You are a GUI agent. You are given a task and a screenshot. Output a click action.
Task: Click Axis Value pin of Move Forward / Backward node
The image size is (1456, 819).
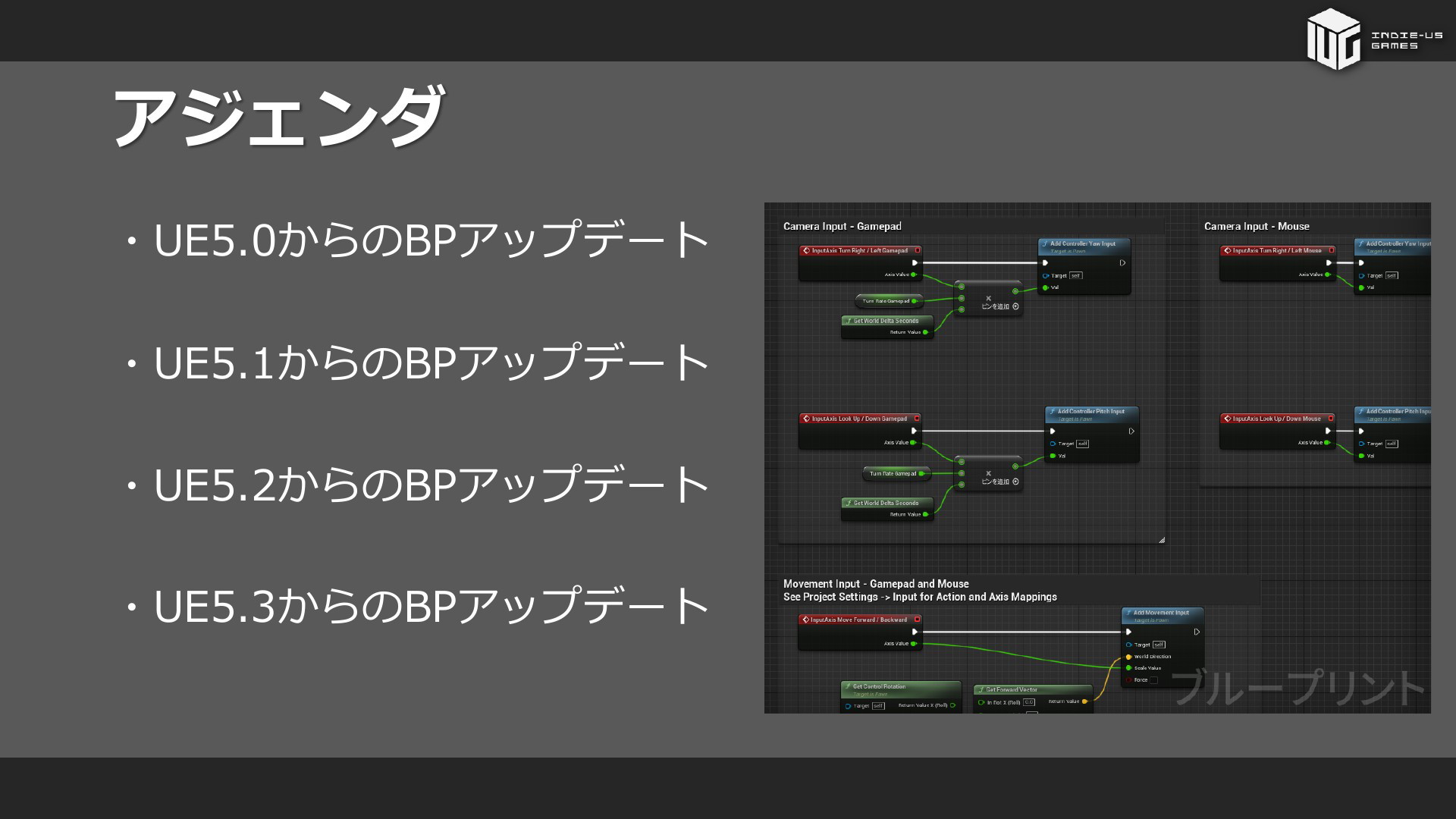click(914, 644)
